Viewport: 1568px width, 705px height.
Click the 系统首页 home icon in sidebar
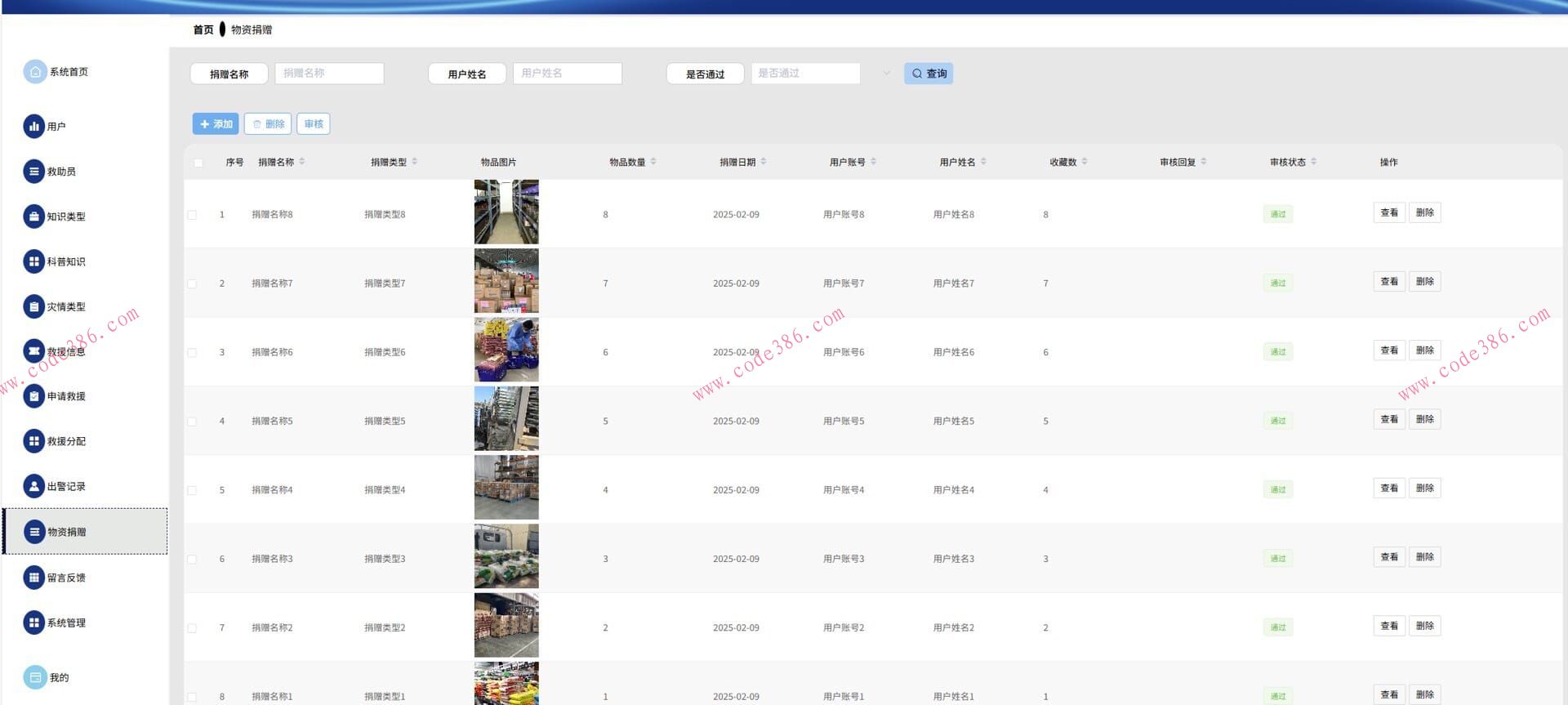point(34,72)
